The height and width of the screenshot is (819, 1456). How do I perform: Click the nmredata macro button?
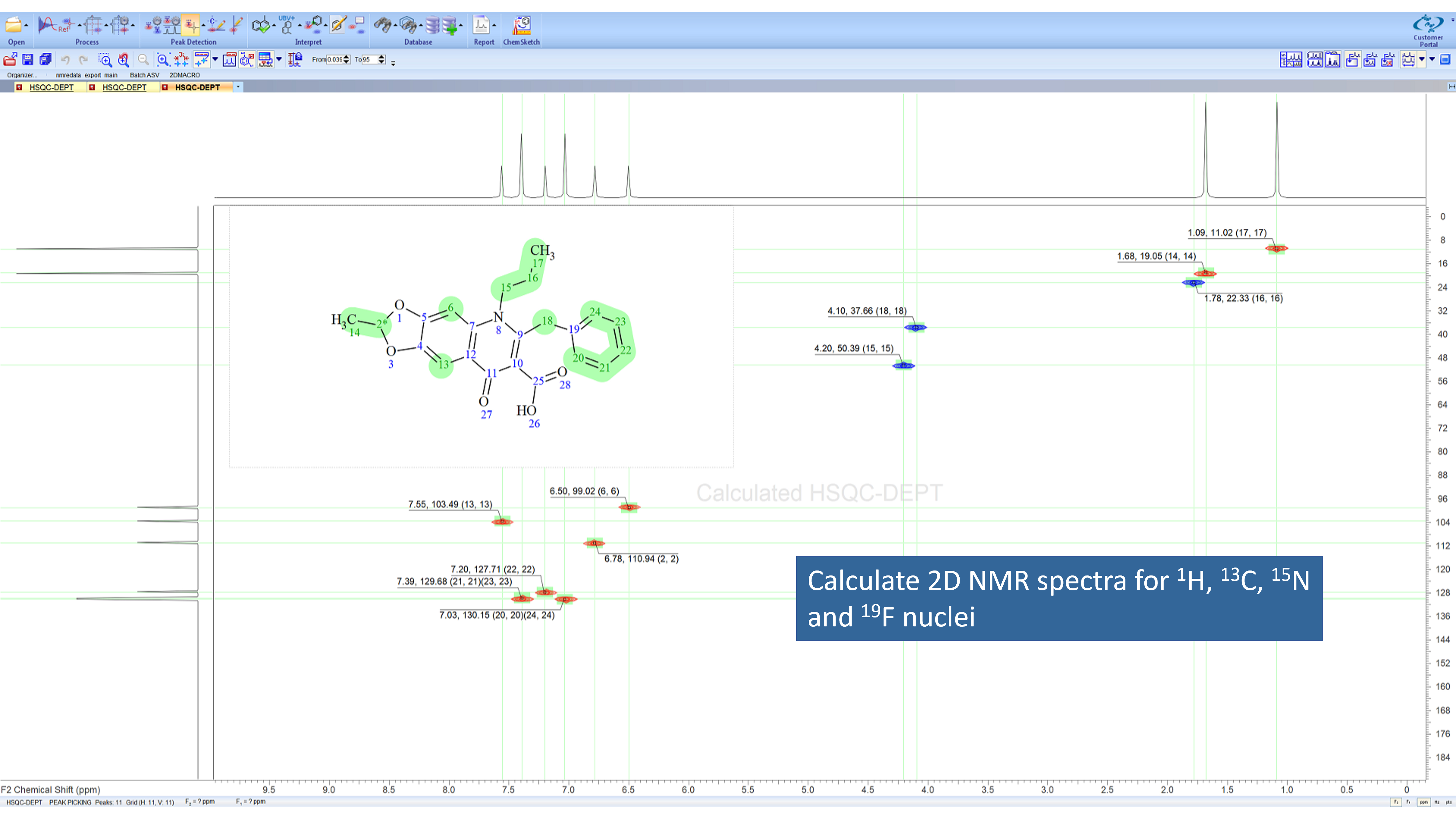(68, 75)
